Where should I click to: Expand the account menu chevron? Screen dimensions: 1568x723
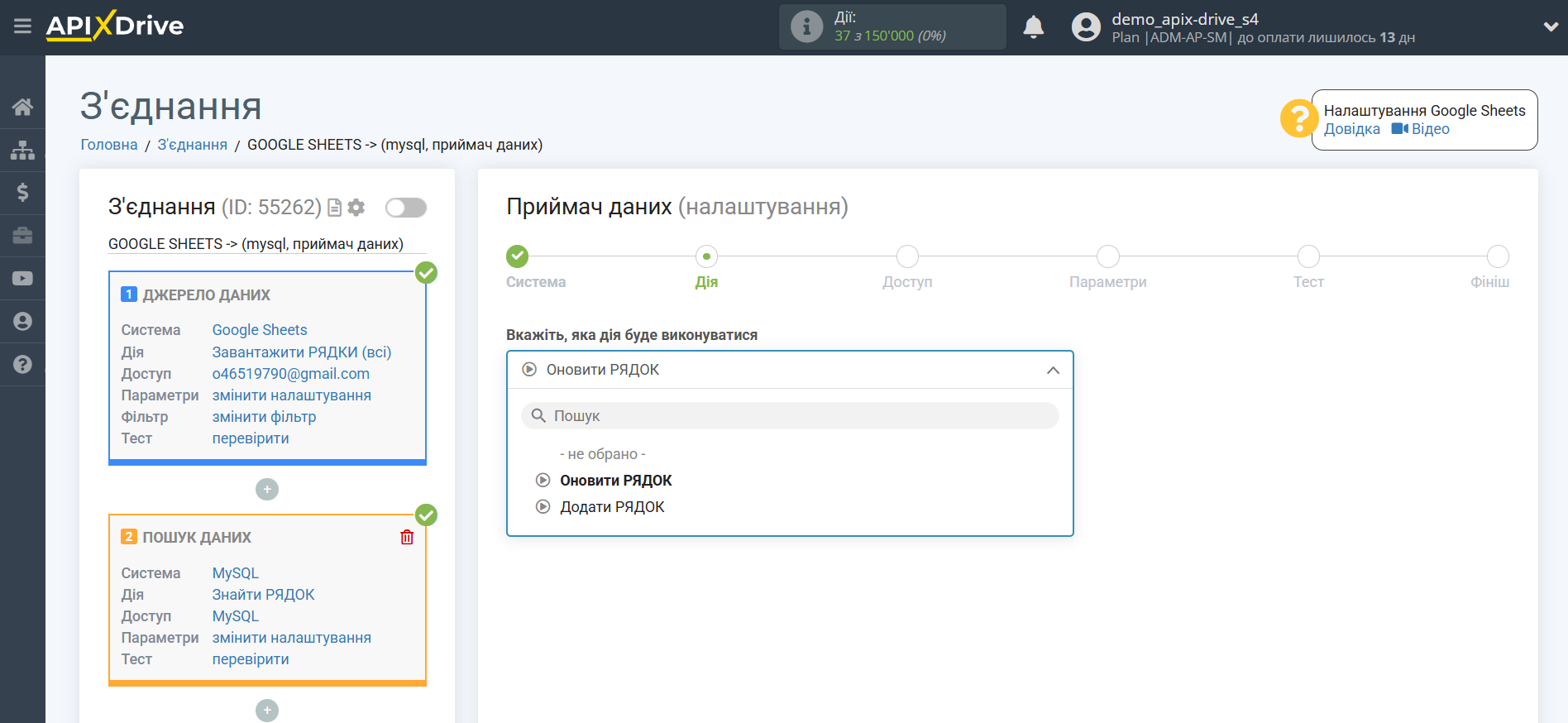point(1551,26)
